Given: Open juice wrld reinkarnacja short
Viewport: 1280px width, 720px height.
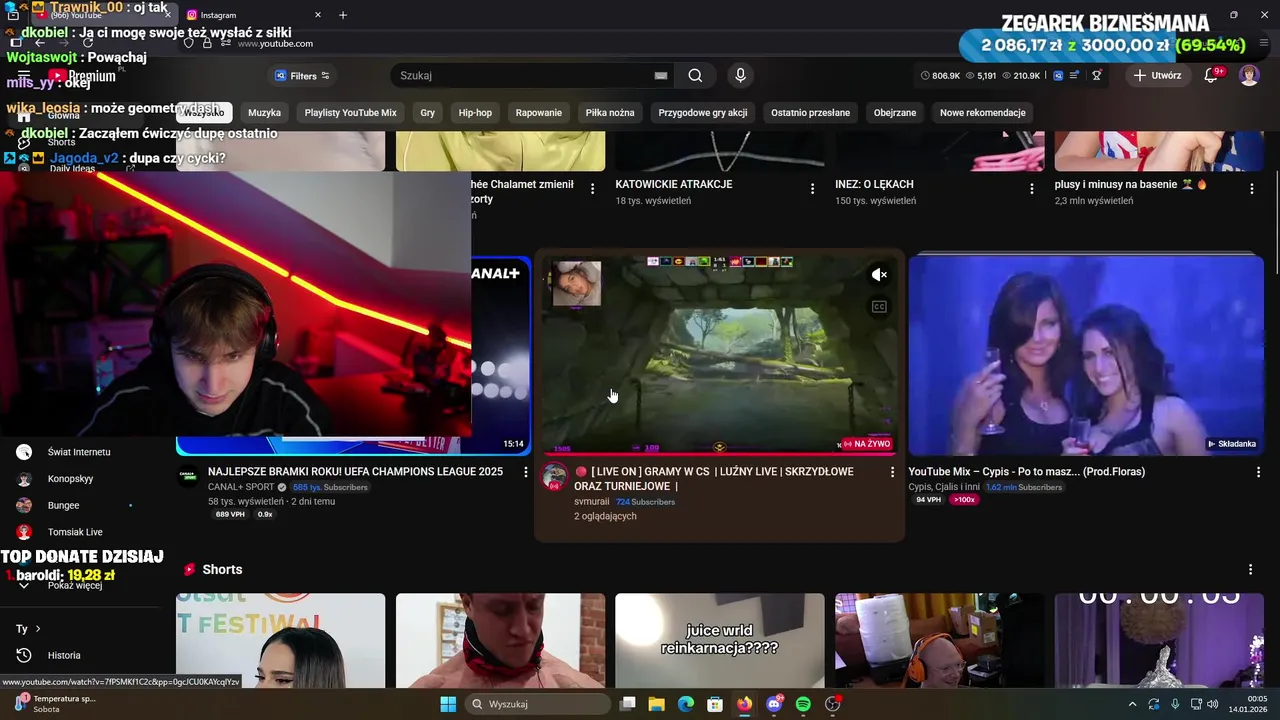Looking at the screenshot, I should [720, 640].
